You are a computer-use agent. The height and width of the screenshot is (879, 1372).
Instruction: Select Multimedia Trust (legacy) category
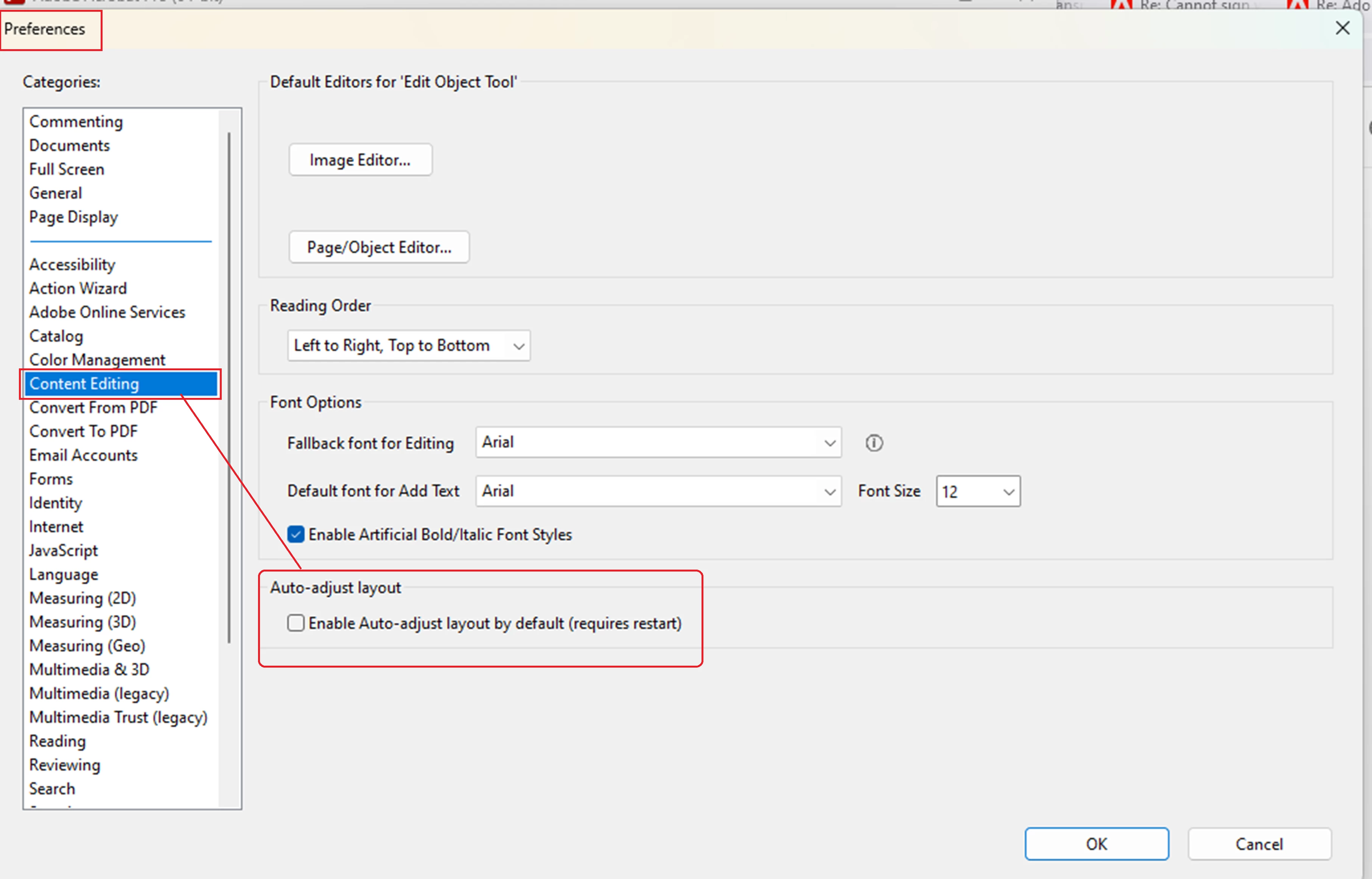pyautogui.click(x=118, y=717)
